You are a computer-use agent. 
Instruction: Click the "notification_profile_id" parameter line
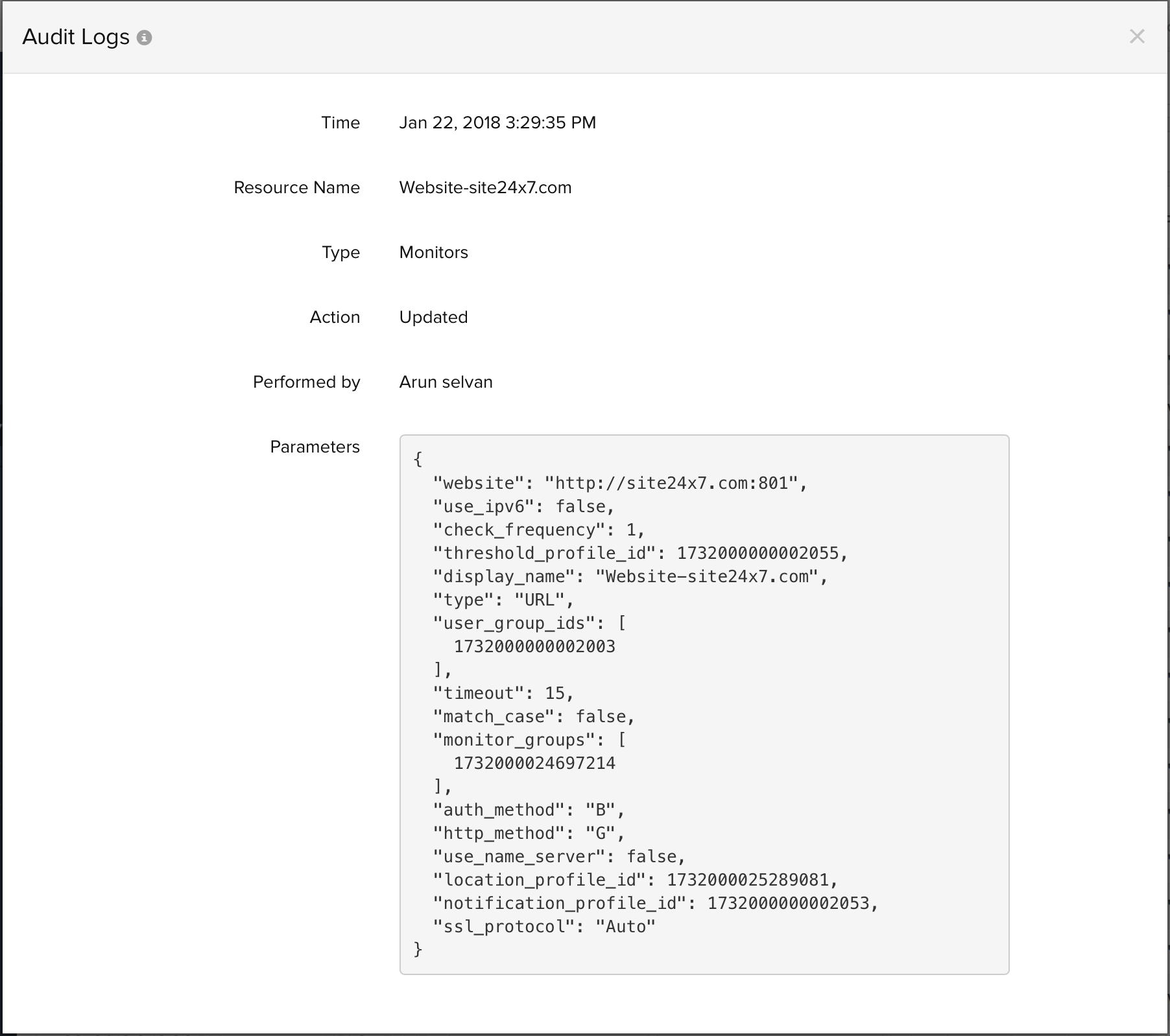(x=655, y=903)
